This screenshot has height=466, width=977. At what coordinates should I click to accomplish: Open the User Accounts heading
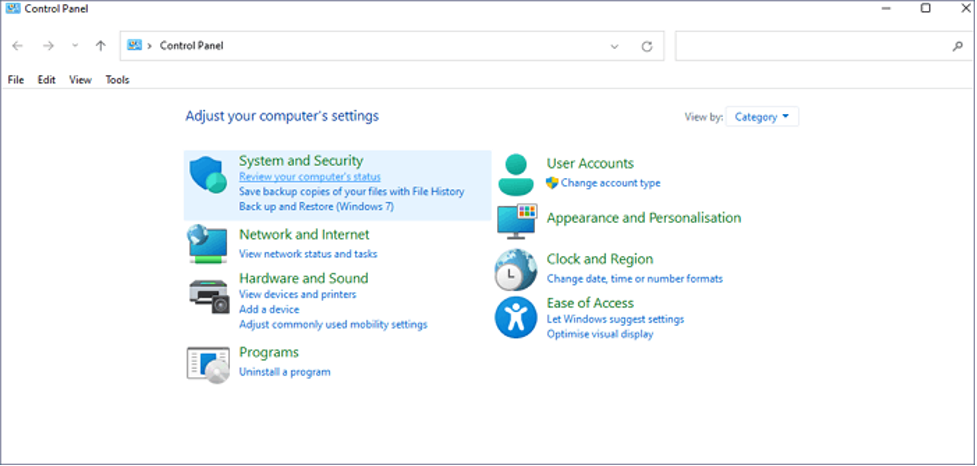point(590,163)
